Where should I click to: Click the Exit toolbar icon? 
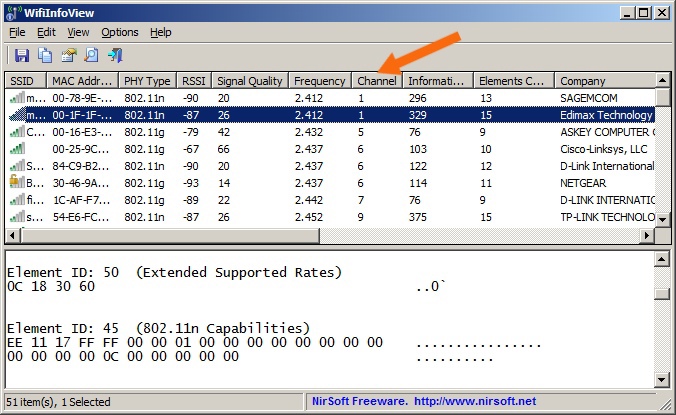pyautogui.click(x=115, y=56)
